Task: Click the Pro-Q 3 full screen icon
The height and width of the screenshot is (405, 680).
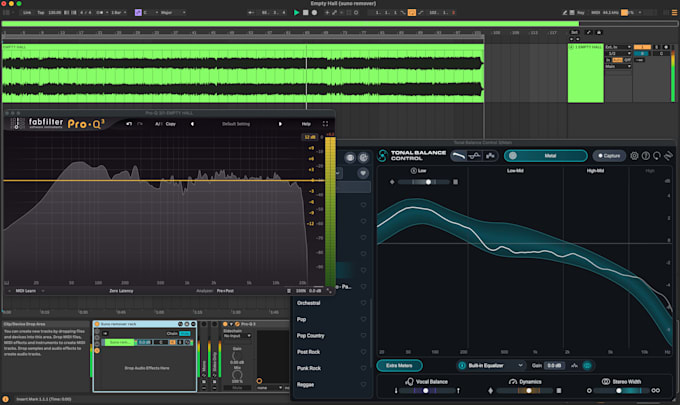Action: pos(325,124)
